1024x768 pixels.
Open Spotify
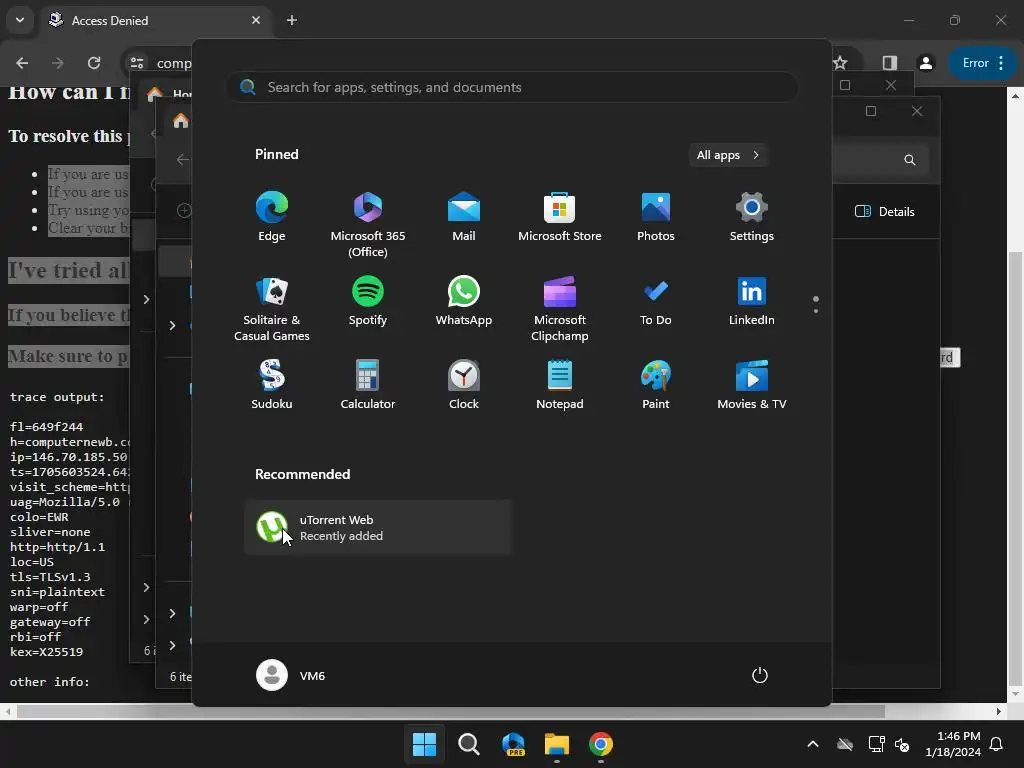coord(368,301)
